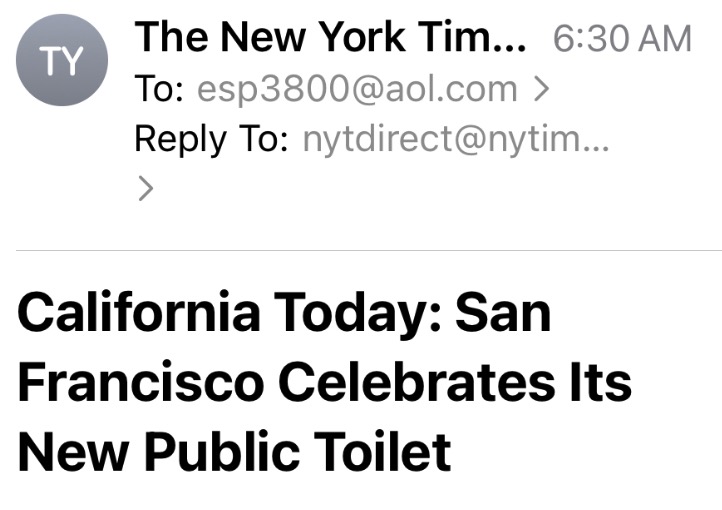Expand chevron beside esp3800@aol.com
The height and width of the screenshot is (510, 722).
(541, 89)
